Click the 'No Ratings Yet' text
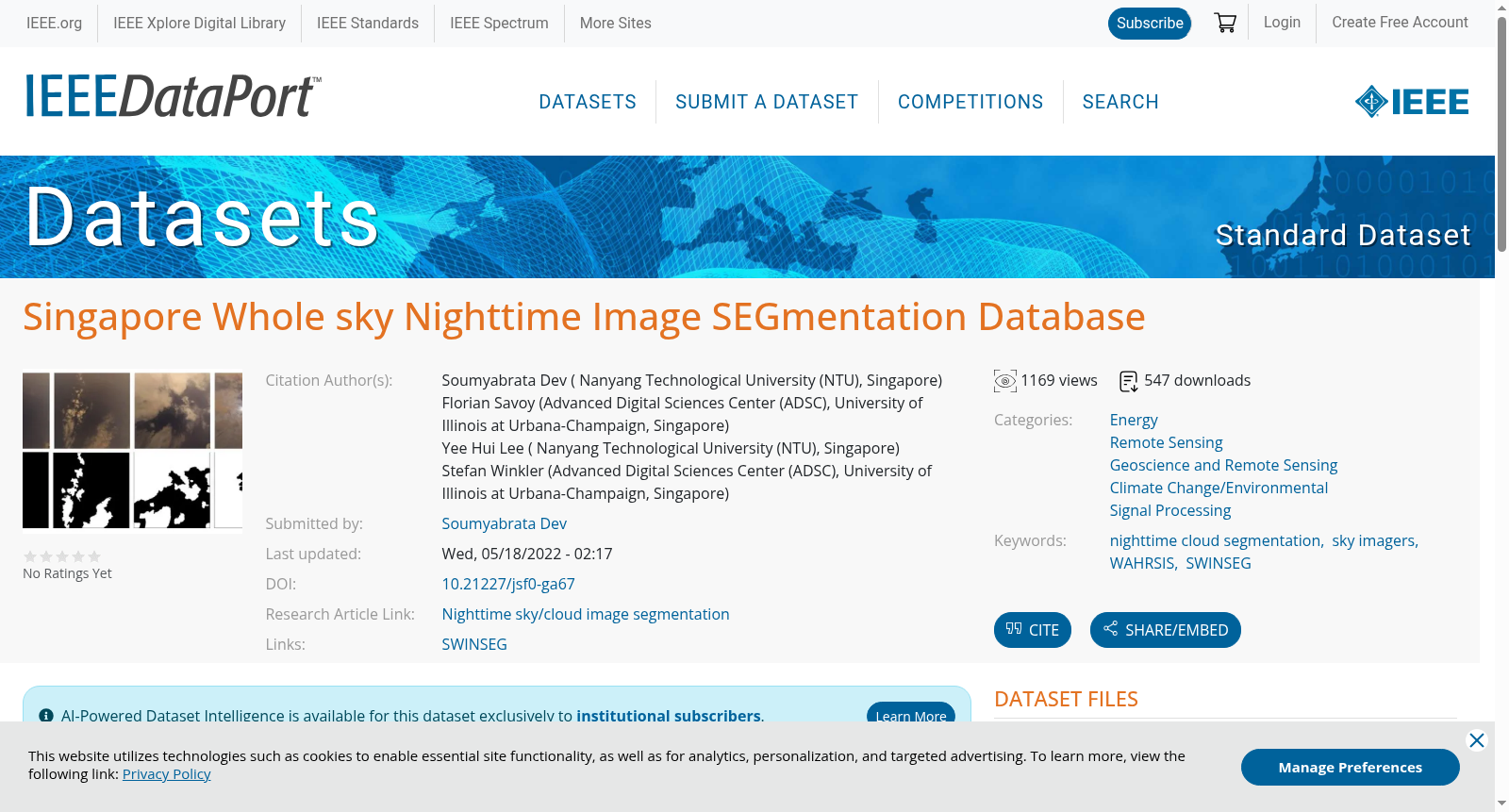This screenshot has height=812, width=1509. tap(67, 573)
